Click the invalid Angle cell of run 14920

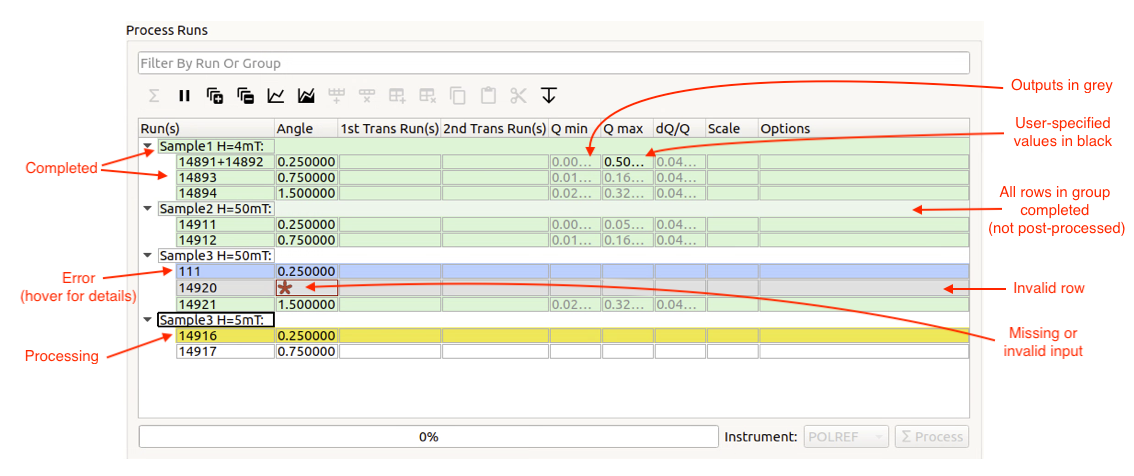point(306,288)
